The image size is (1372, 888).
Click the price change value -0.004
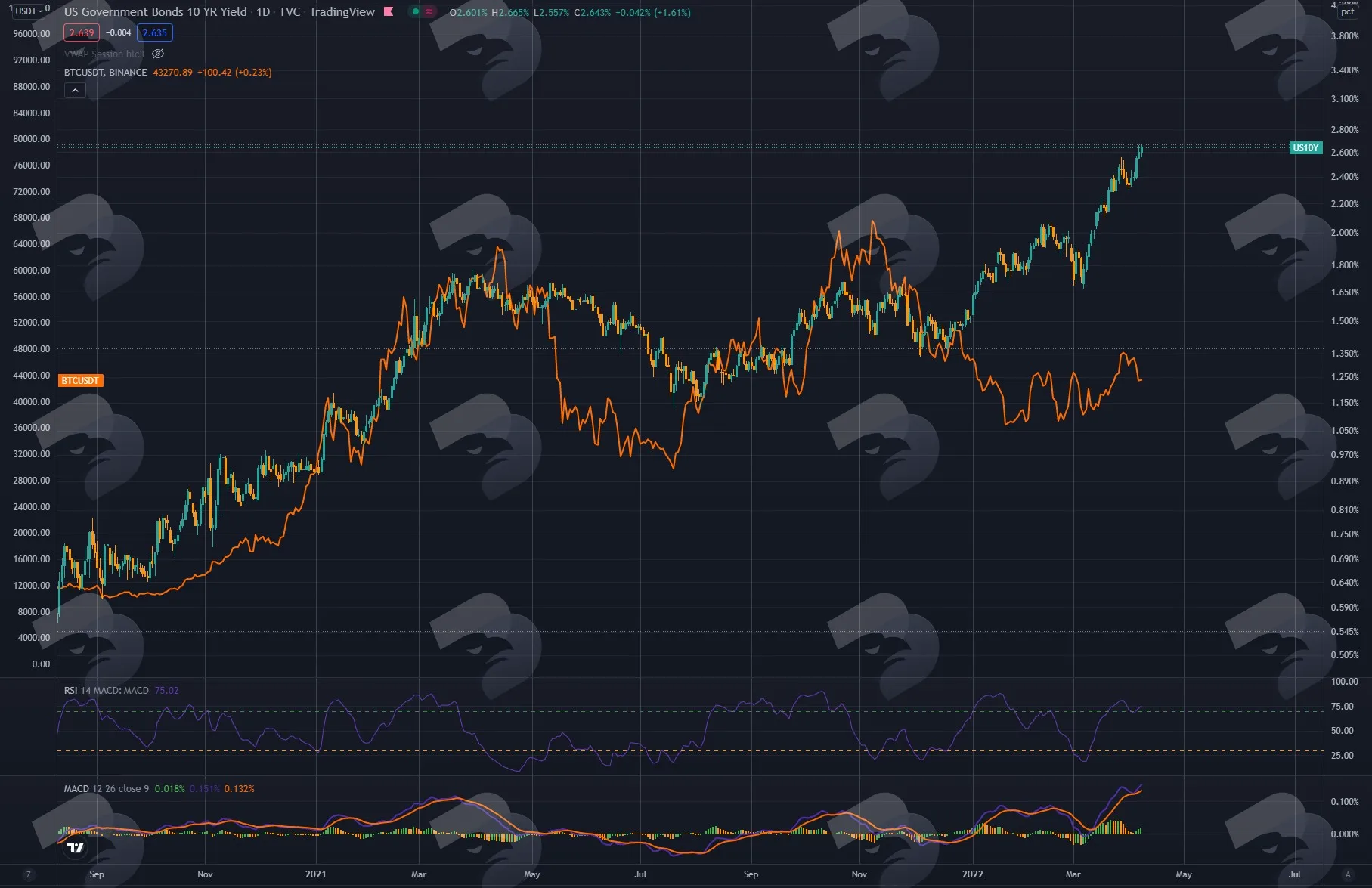pos(119,32)
